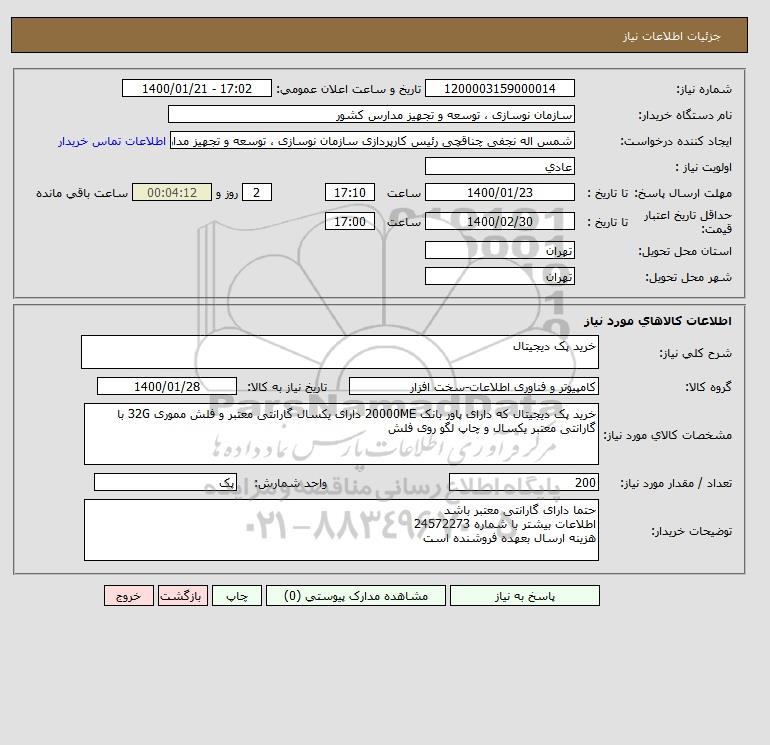
Task: Click the جزئیات اطلاعات نیاز header title
Action: (x=671, y=36)
